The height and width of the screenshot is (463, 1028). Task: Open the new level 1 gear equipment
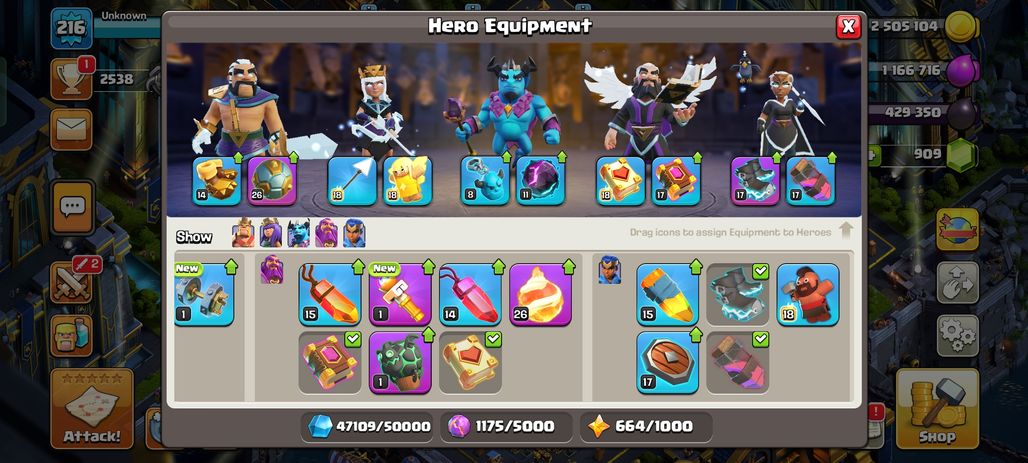[x=204, y=294]
